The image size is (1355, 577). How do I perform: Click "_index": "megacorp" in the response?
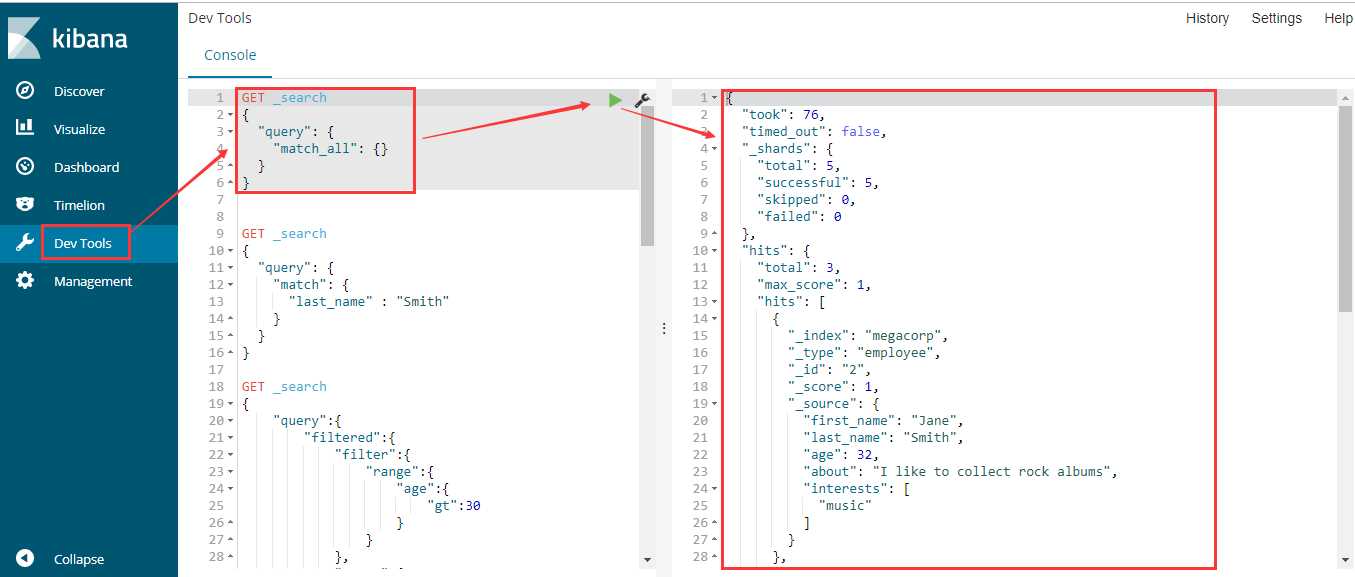pos(868,336)
